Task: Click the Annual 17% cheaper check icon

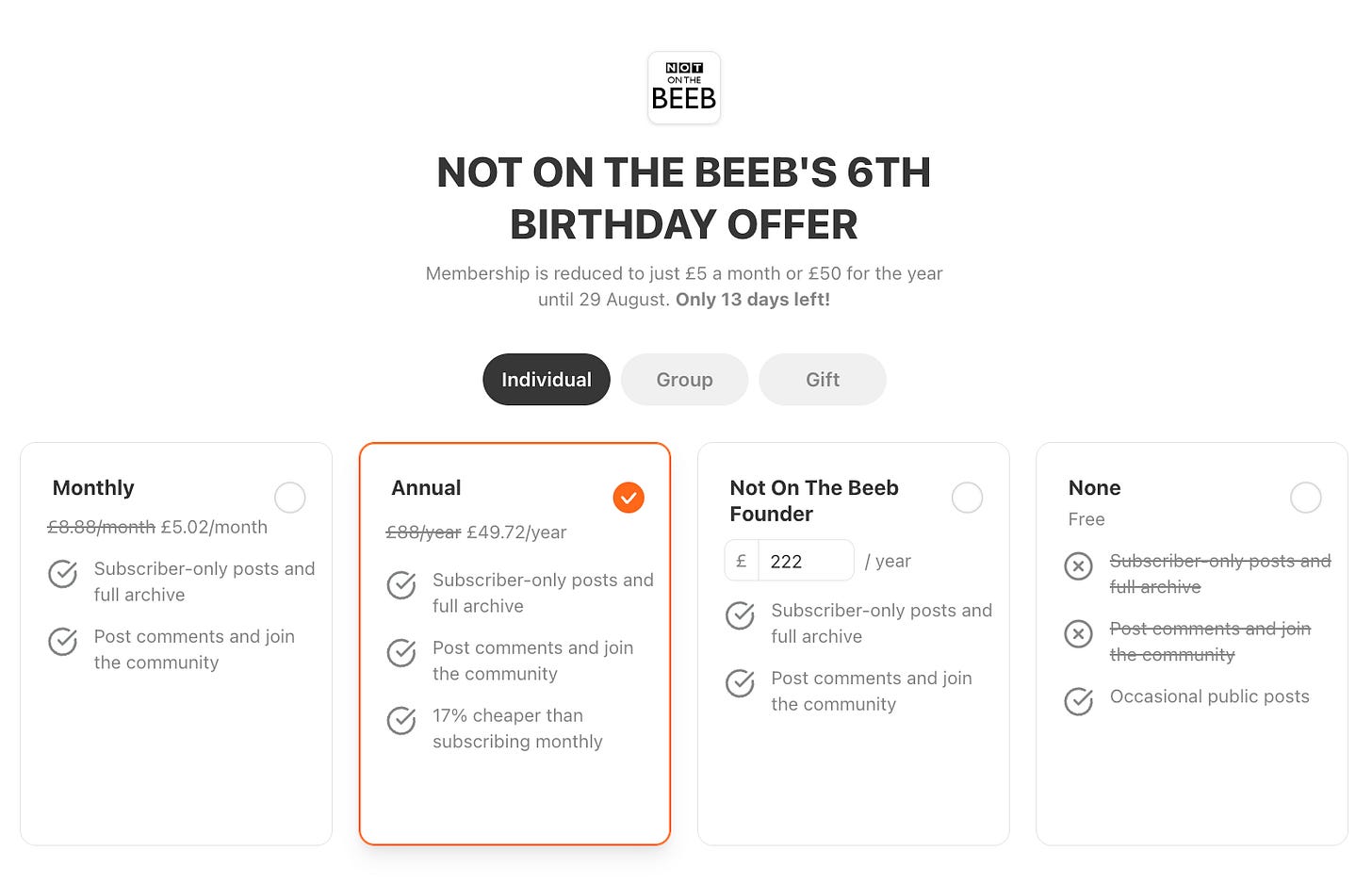Action: click(401, 720)
